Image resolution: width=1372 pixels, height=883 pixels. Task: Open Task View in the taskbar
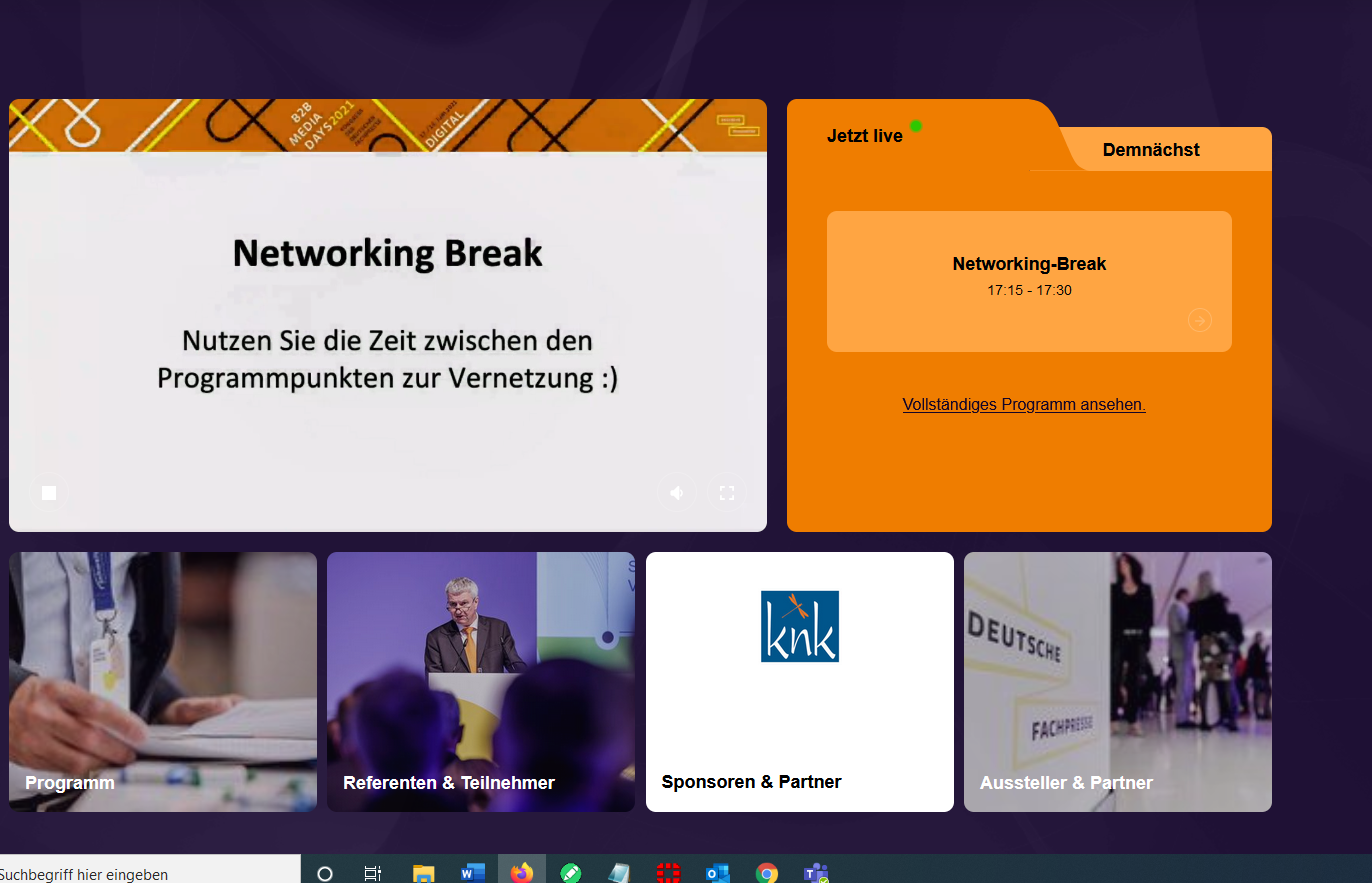[373, 874]
